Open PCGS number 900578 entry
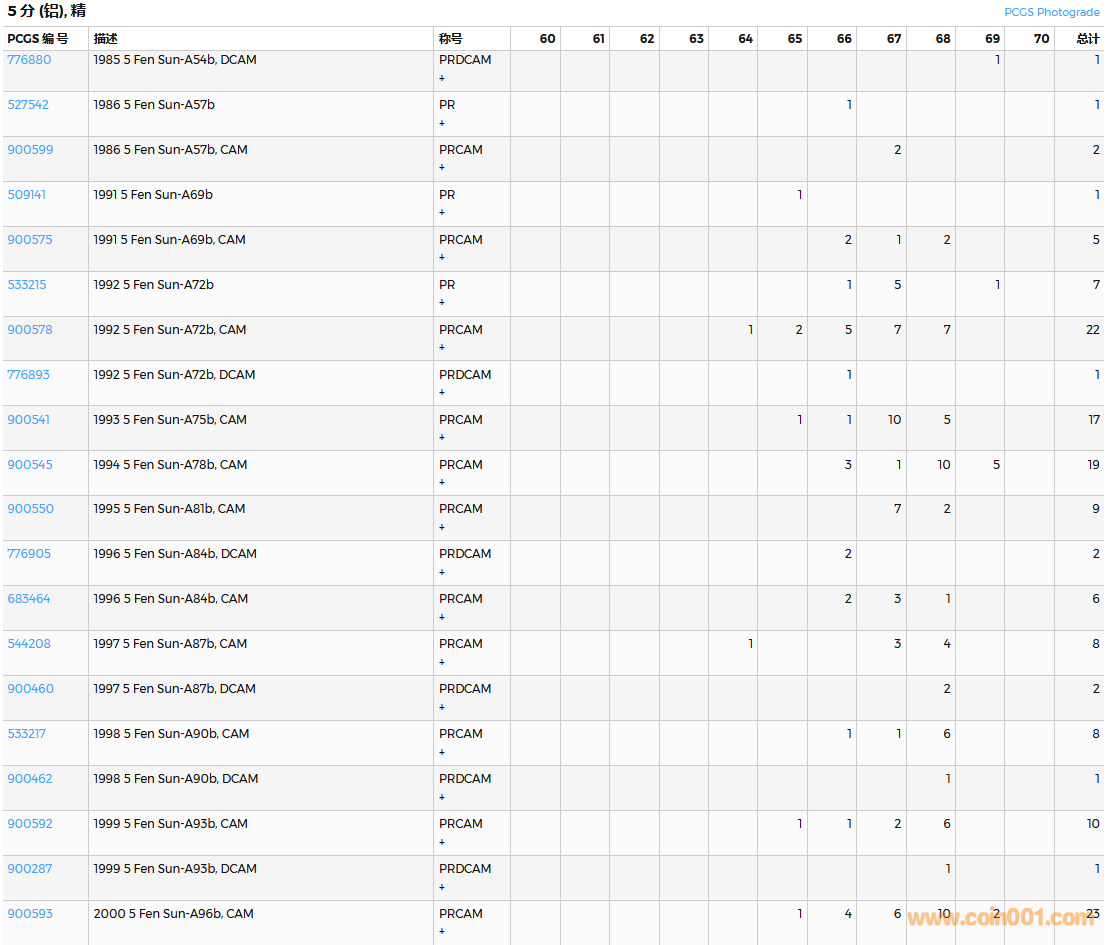The image size is (1107, 945). tap(30, 330)
